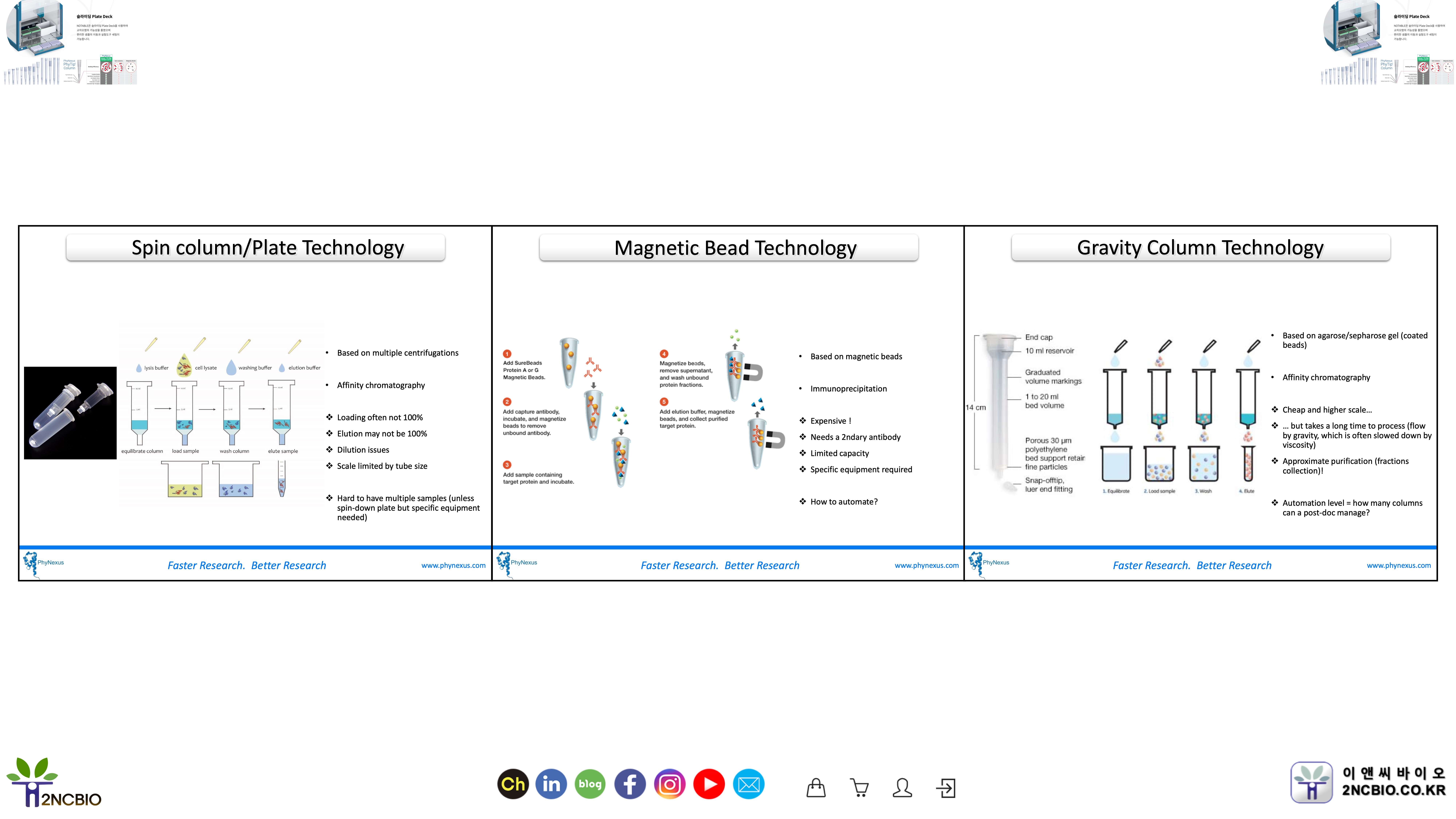Viewport: 1456px width, 819px height.
Task: Open the Instagram icon
Action: [670, 784]
